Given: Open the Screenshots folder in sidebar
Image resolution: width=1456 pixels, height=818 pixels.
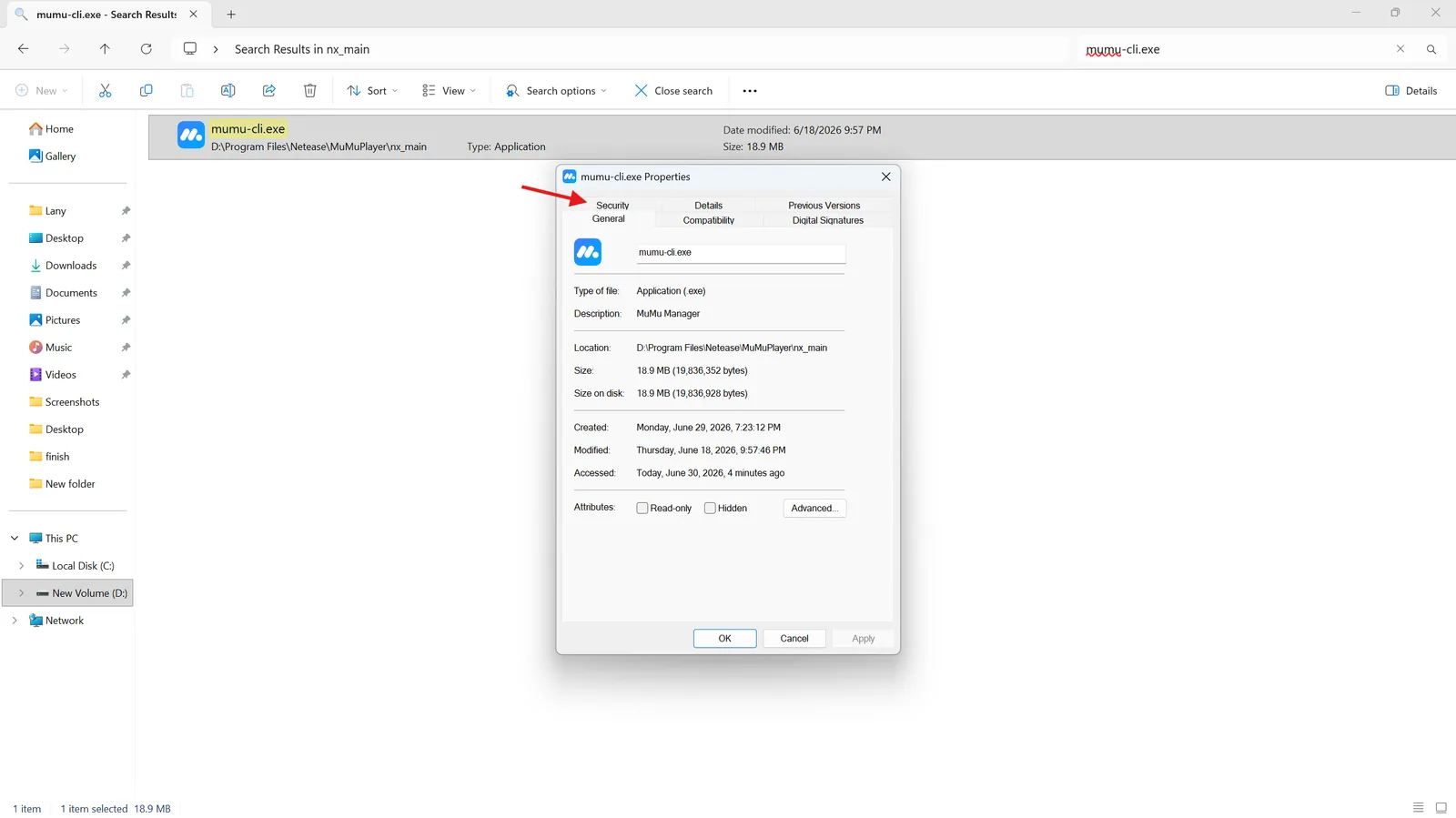Looking at the screenshot, I should point(64,402).
